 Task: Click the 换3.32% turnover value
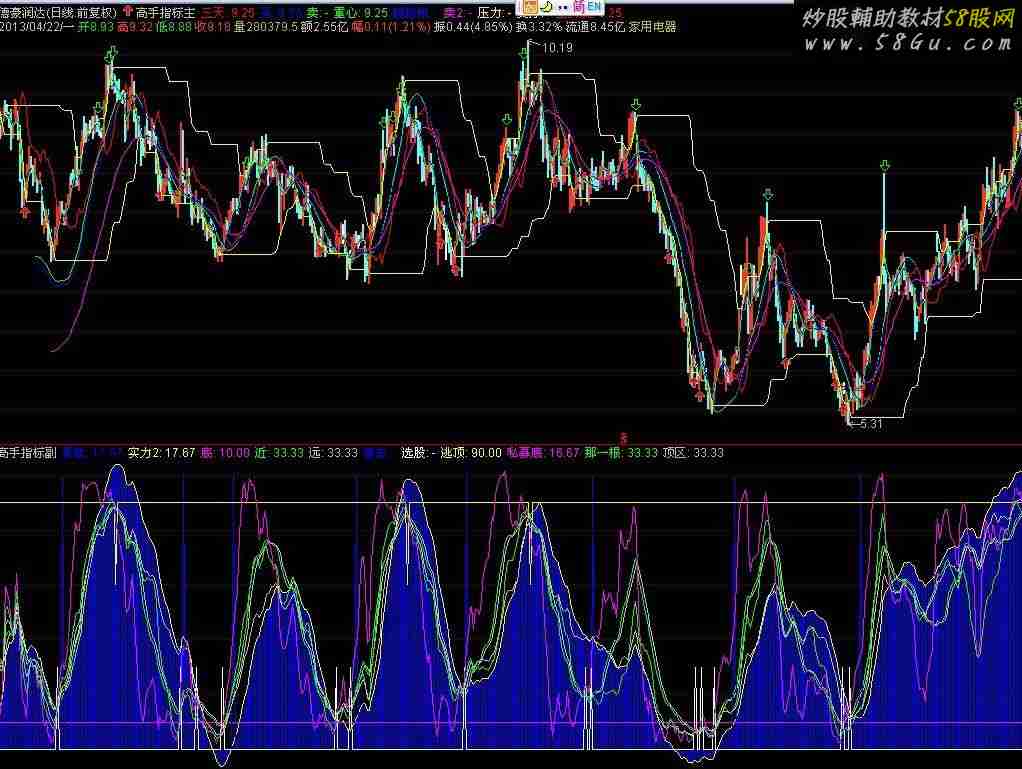(538, 27)
